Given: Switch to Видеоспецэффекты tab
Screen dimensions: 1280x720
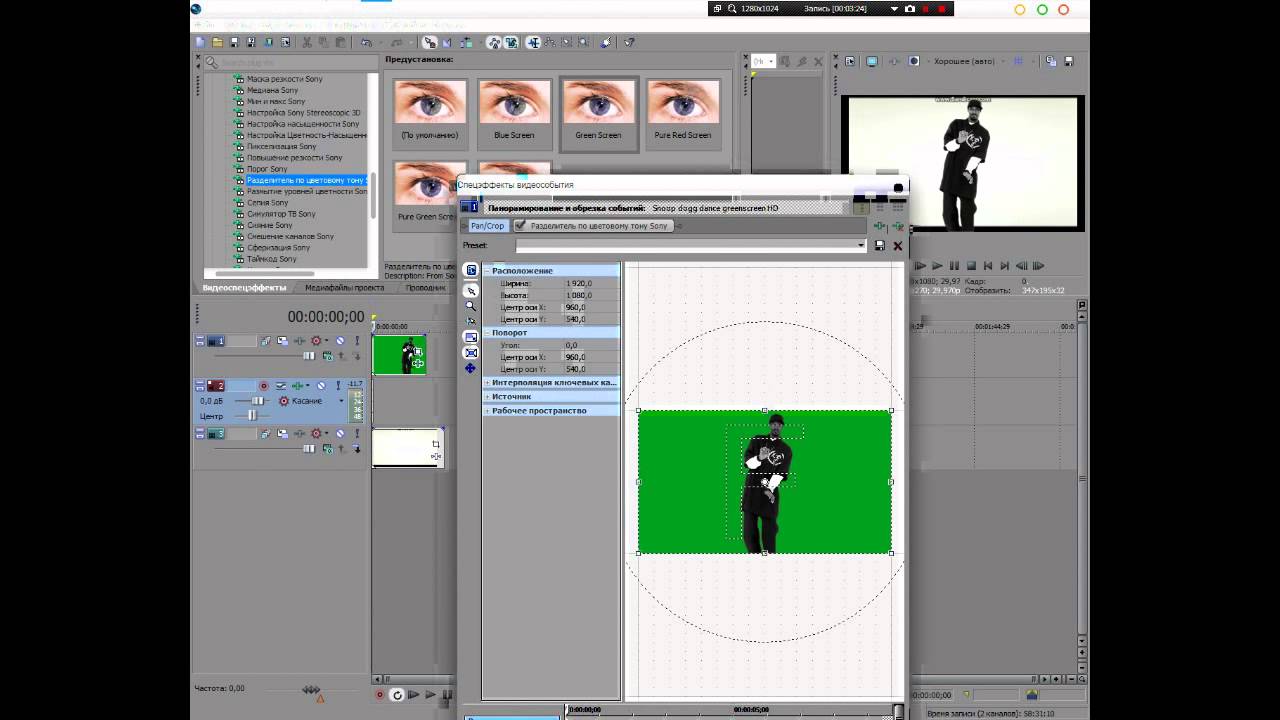Looking at the screenshot, I should coord(244,288).
